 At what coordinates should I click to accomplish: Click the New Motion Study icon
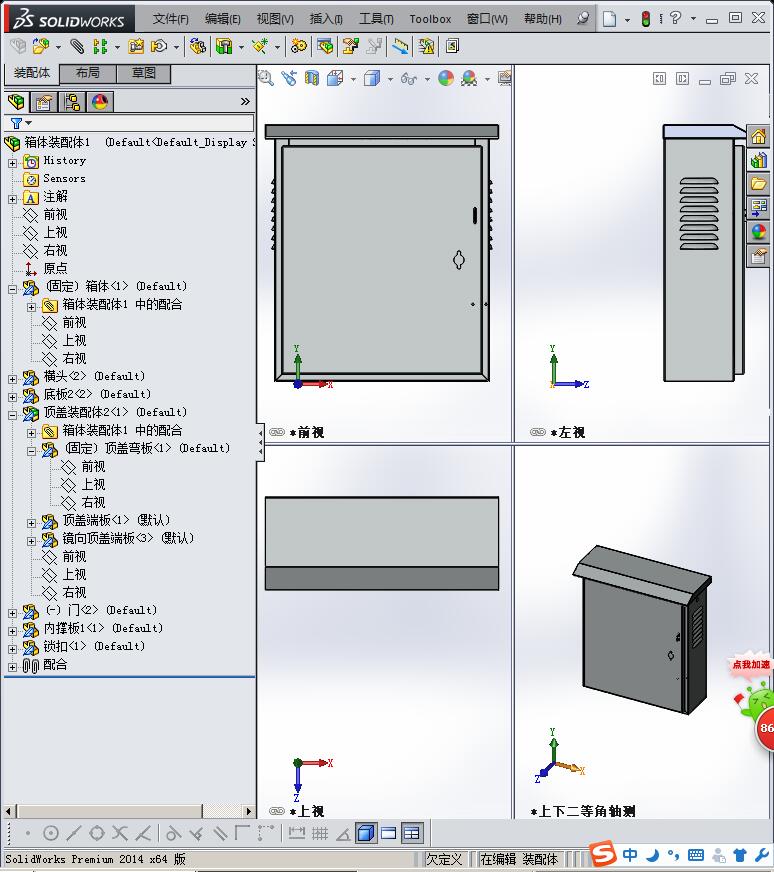tap(299, 46)
